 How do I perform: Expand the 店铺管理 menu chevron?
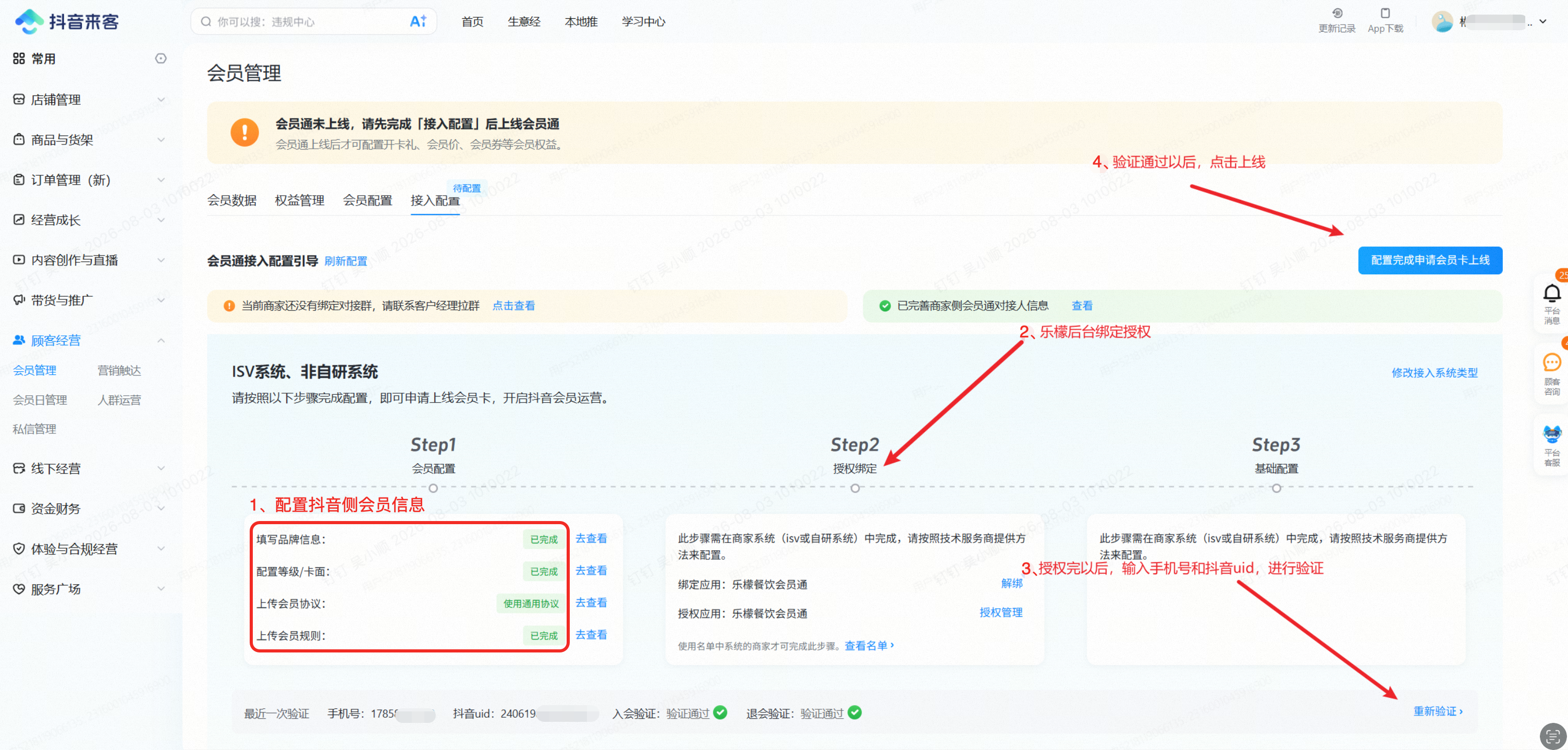[x=161, y=99]
